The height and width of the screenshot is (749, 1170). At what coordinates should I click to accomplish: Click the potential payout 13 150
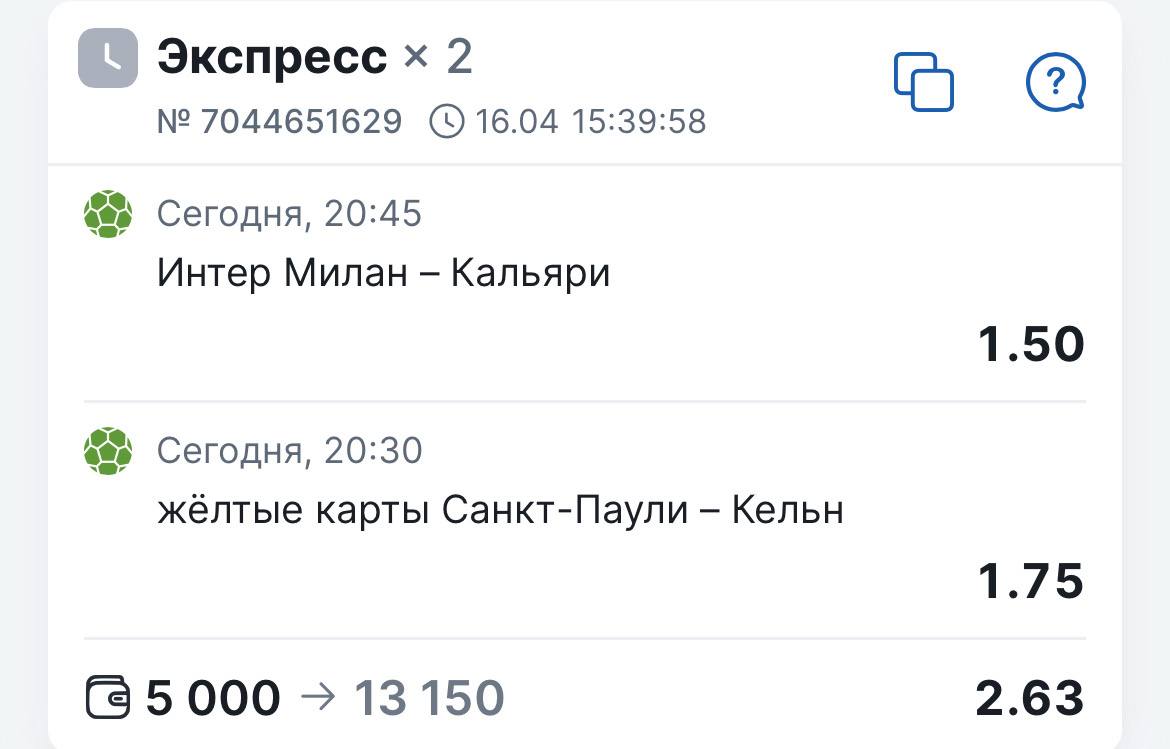429,698
